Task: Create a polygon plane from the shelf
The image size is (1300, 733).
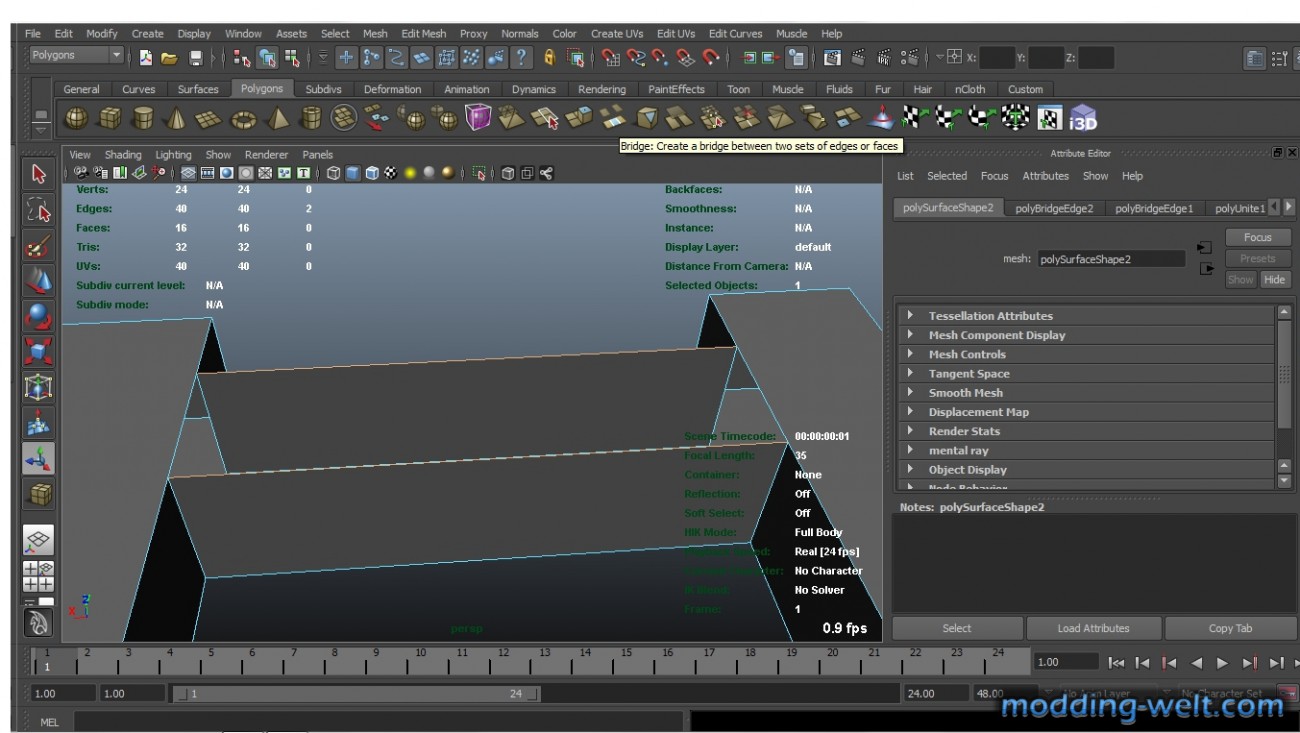Action: click(208, 119)
